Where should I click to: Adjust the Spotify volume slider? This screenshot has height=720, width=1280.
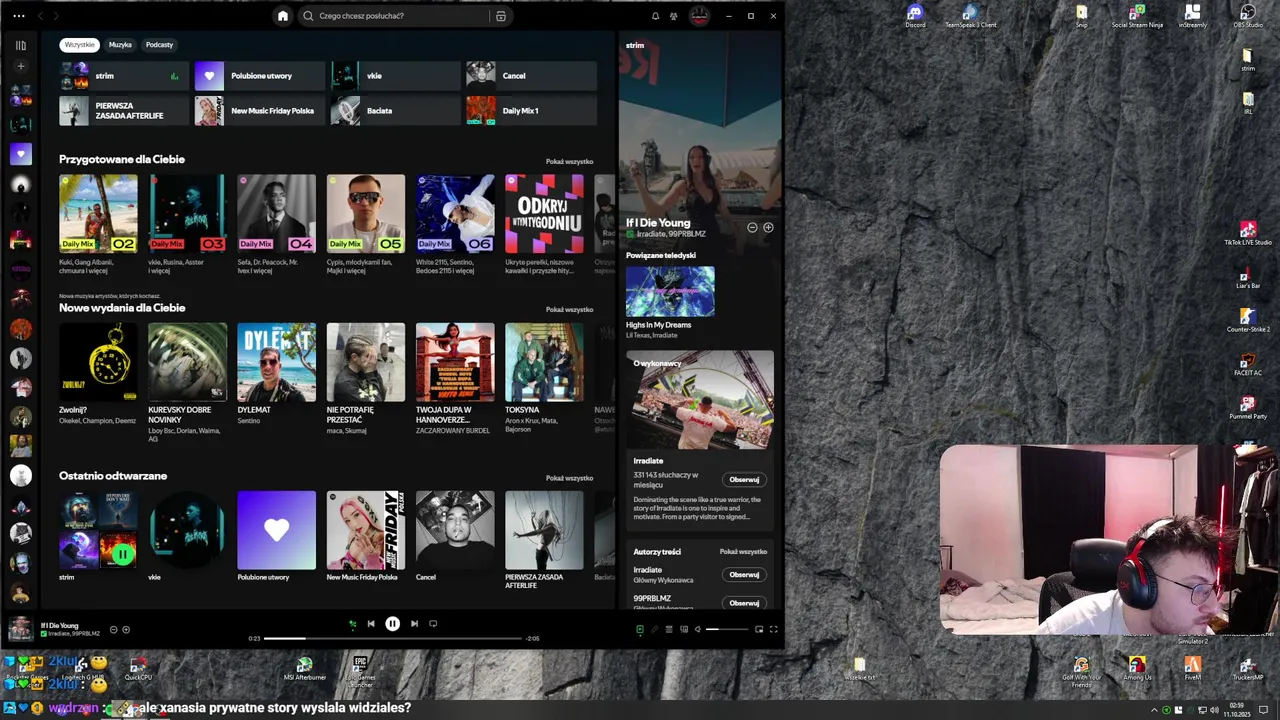tap(727, 629)
